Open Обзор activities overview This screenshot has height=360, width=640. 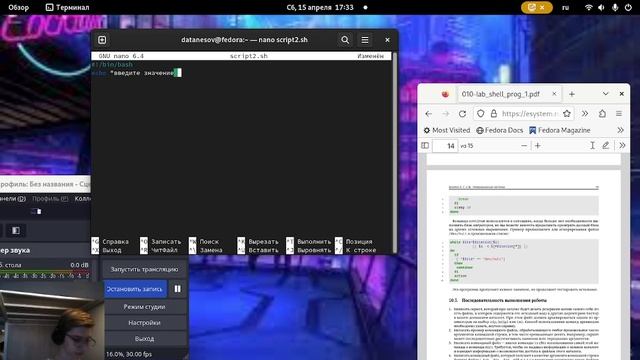click(x=18, y=7)
